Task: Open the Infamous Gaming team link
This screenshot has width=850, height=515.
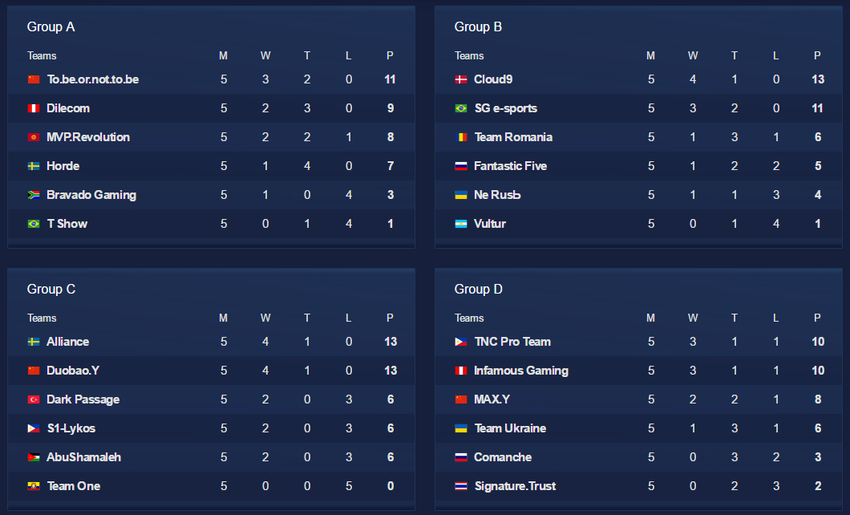Action: [521, 371]
